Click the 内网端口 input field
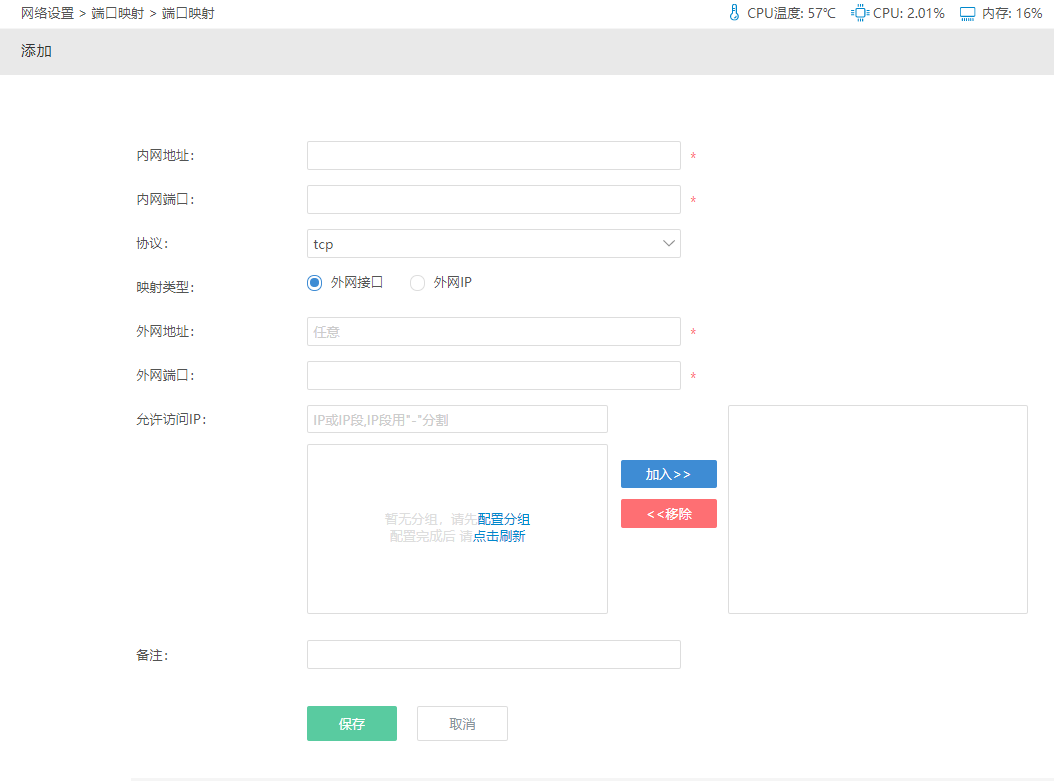The width and height of the screenshot is (1054, 781). click(493, 199)
